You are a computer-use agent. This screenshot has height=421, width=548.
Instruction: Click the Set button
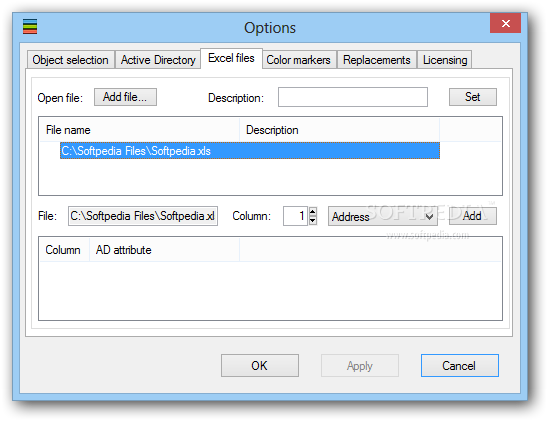click(473, 97)
